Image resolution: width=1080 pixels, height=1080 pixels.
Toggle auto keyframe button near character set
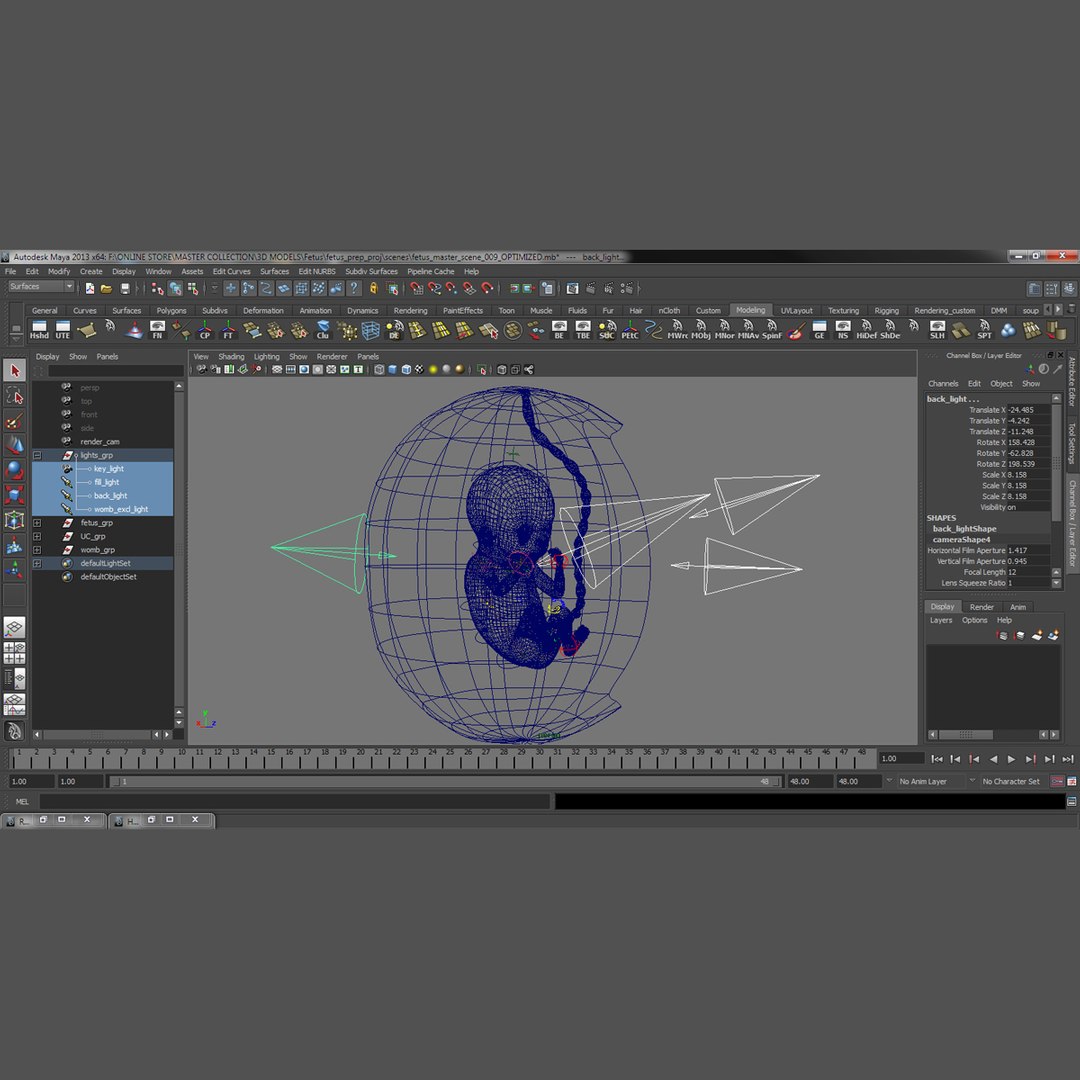(1057, 781)
